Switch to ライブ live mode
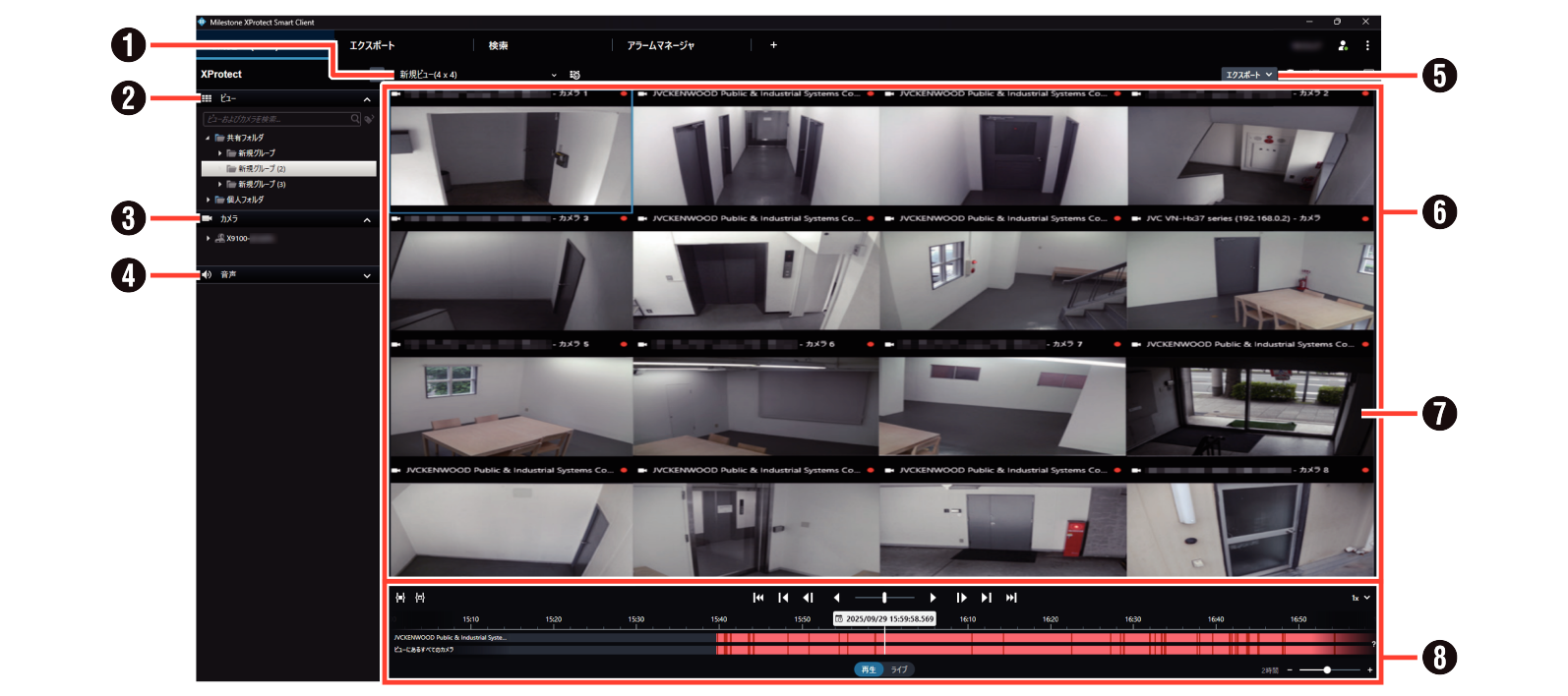The height and width of the screenshot is (696, 1568). [x=899, y=669]
